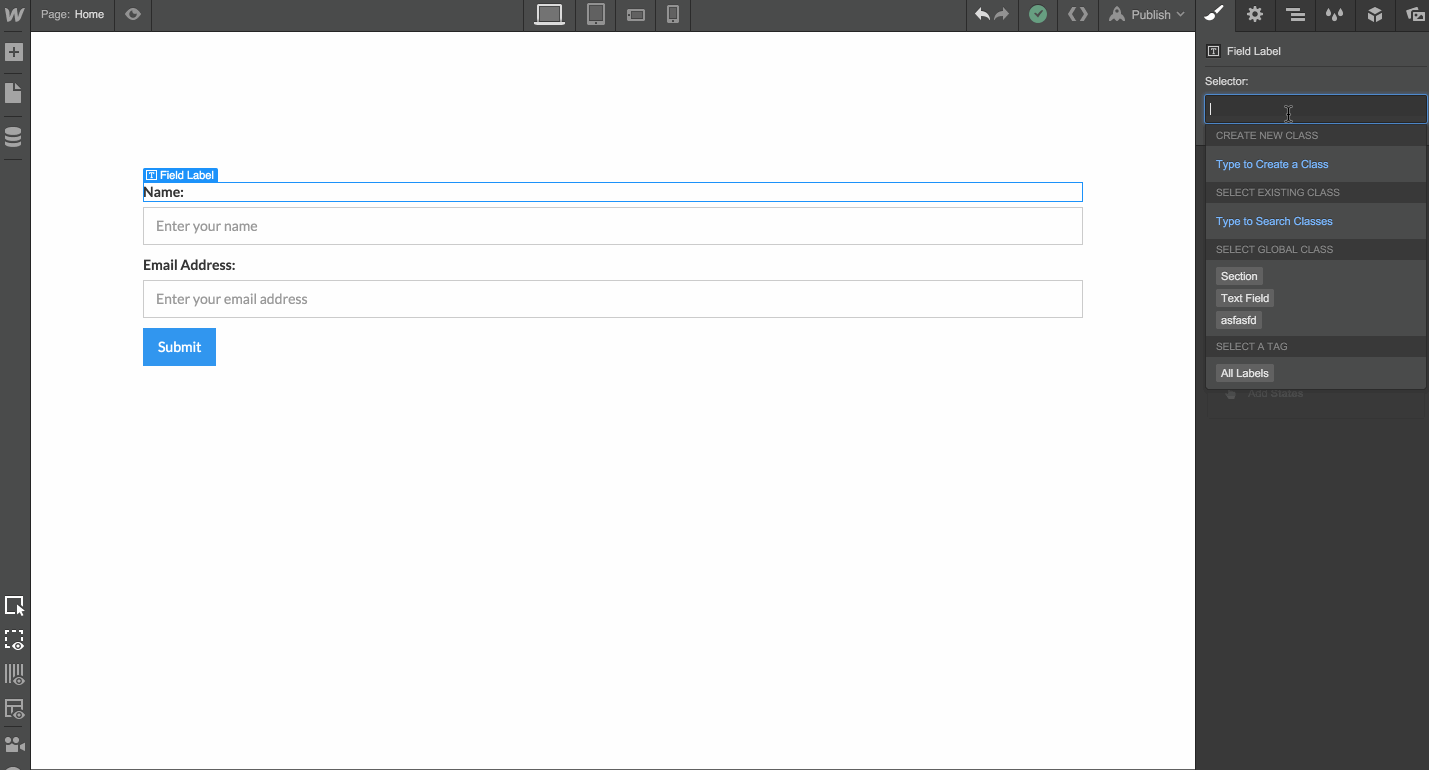The image size is (1429, 770).
Task: Open the CMS Collections database icon
Action: click(14, 137)
